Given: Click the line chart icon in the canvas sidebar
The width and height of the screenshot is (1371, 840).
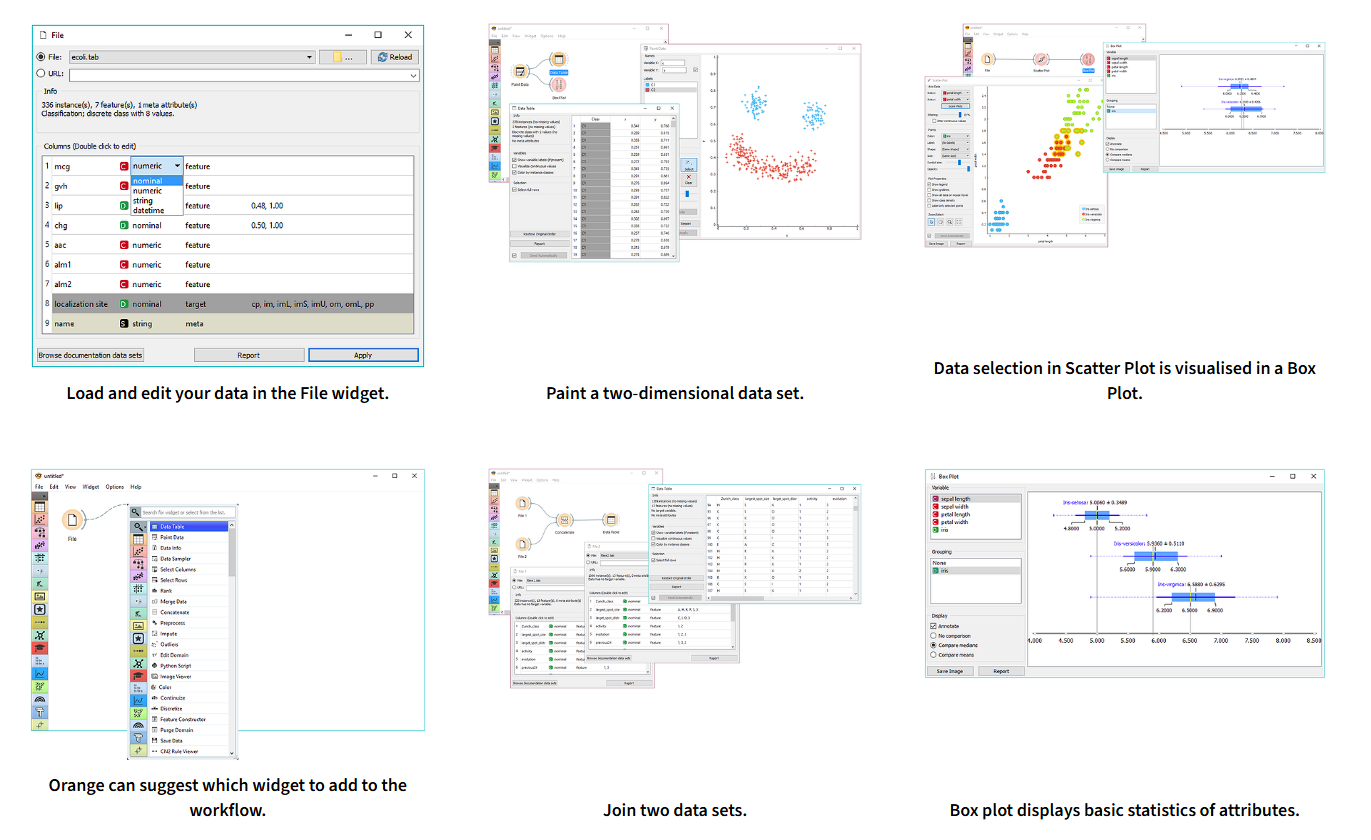Looking at the screenshot, I should [40, 673].
